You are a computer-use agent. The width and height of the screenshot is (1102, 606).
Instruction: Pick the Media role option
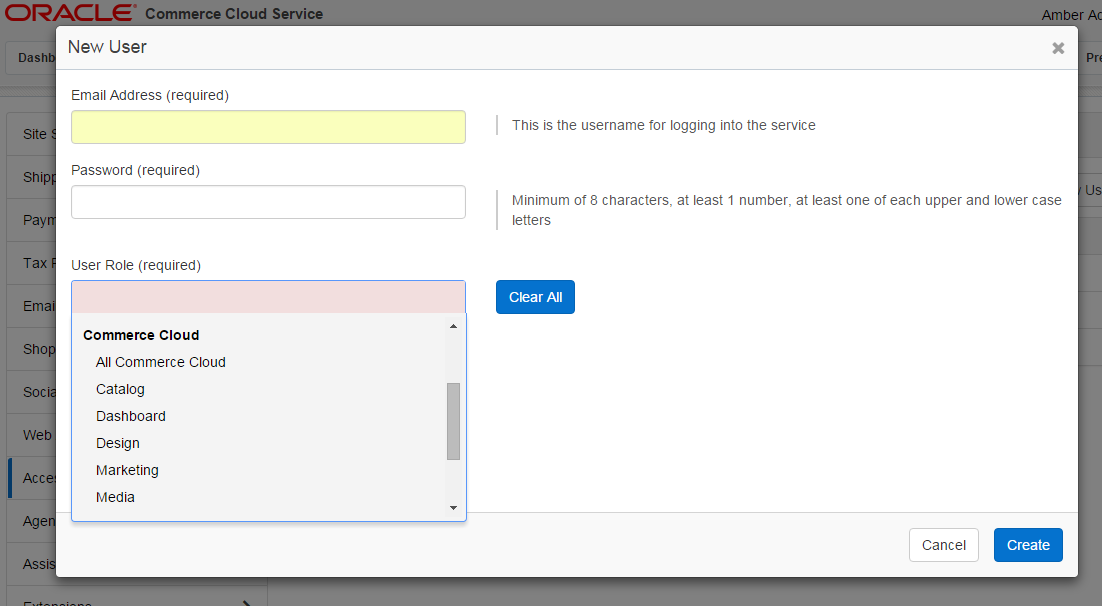point(115,497)
